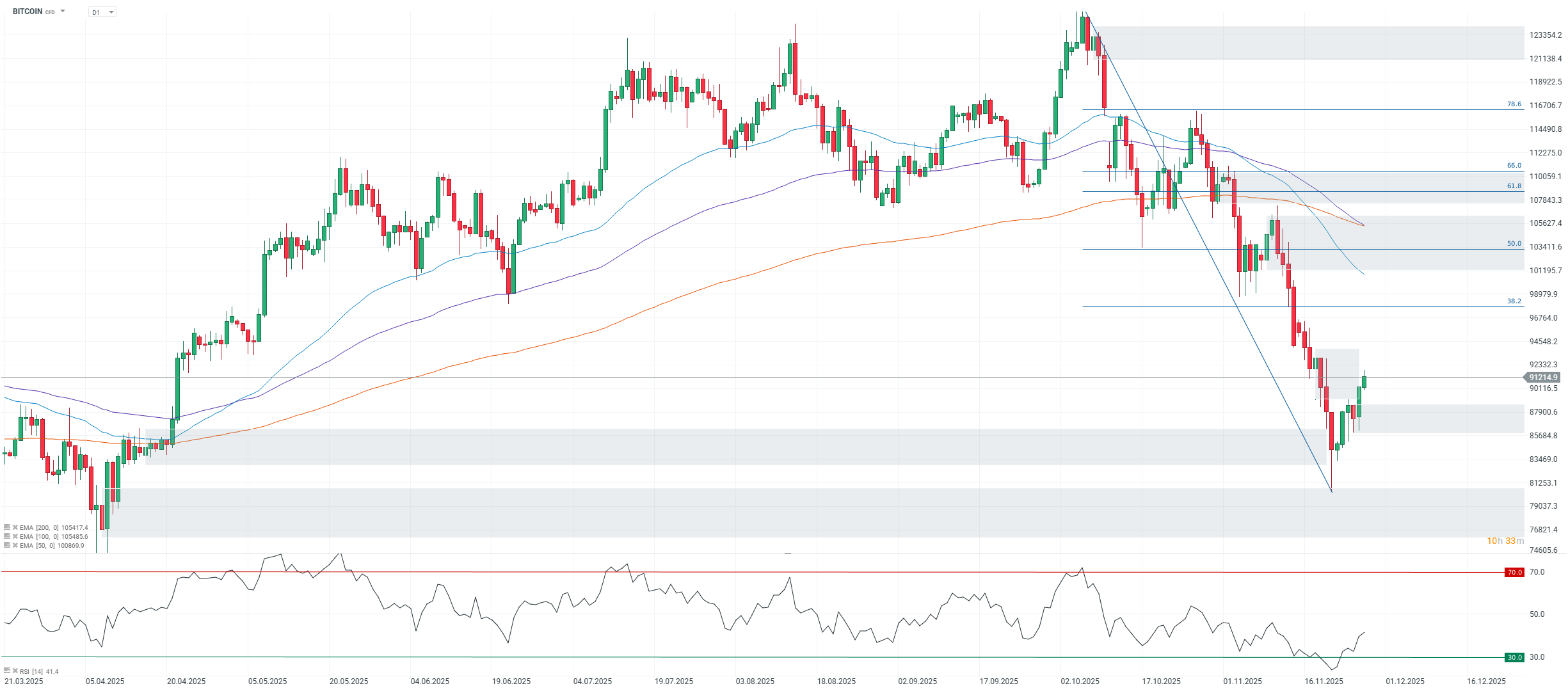1568x693 pixels.
Task: Remove the EMA 50 indicator with X
Action: click(15, 545)
